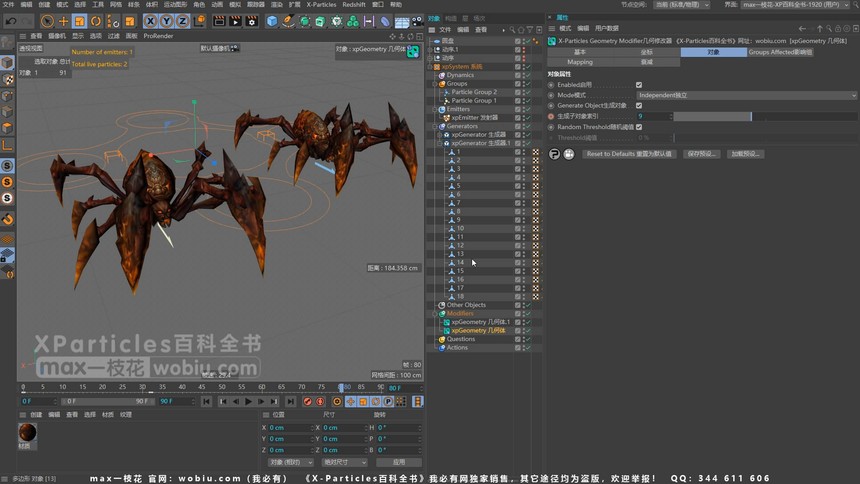This screenshot has height=484, width=860.
Task: Collapse xpGenerator 生成器.1 node
Action: (439, 143)
